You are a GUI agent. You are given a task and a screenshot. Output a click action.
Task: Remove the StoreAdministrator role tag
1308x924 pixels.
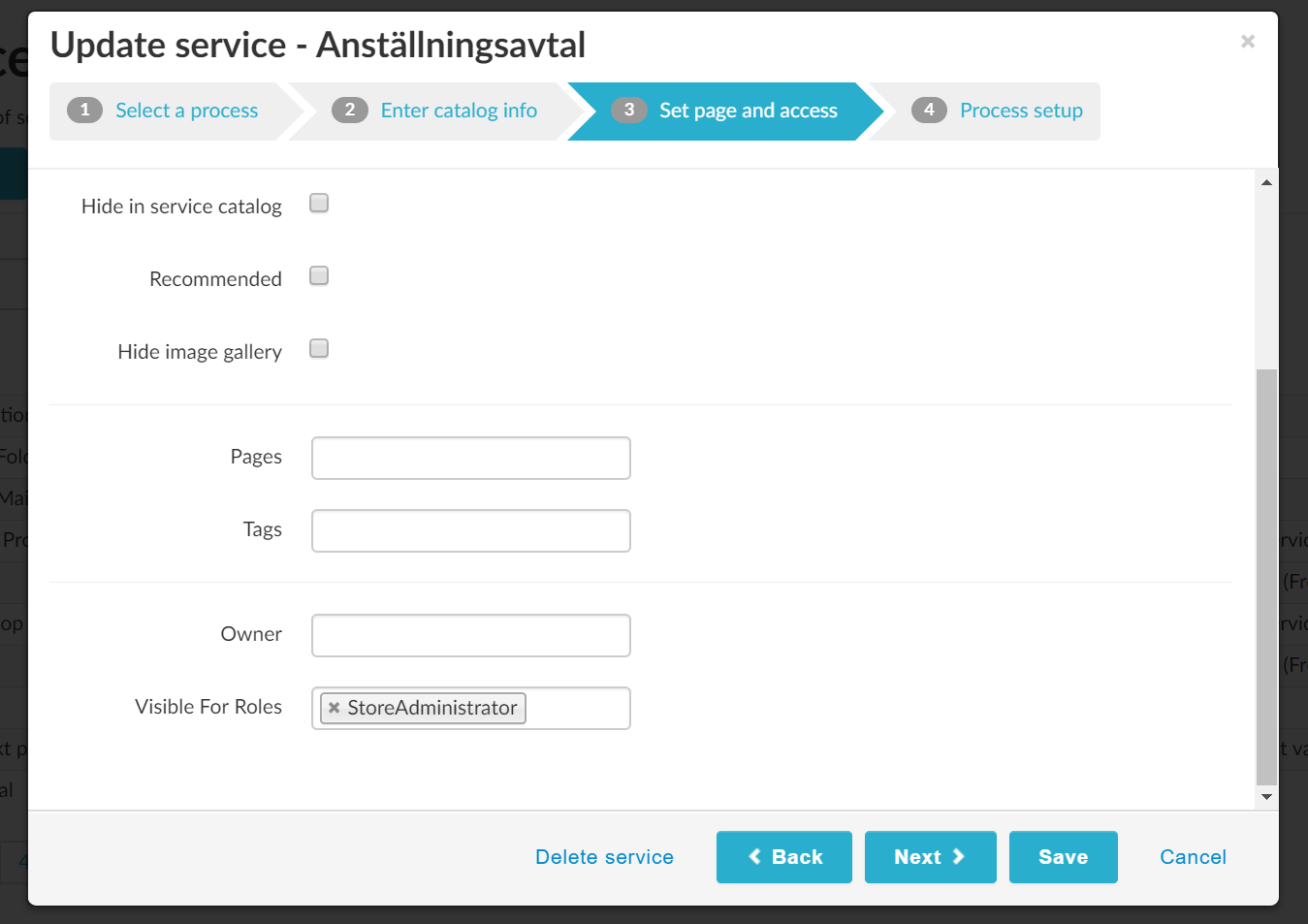click(x=334, y=708)
